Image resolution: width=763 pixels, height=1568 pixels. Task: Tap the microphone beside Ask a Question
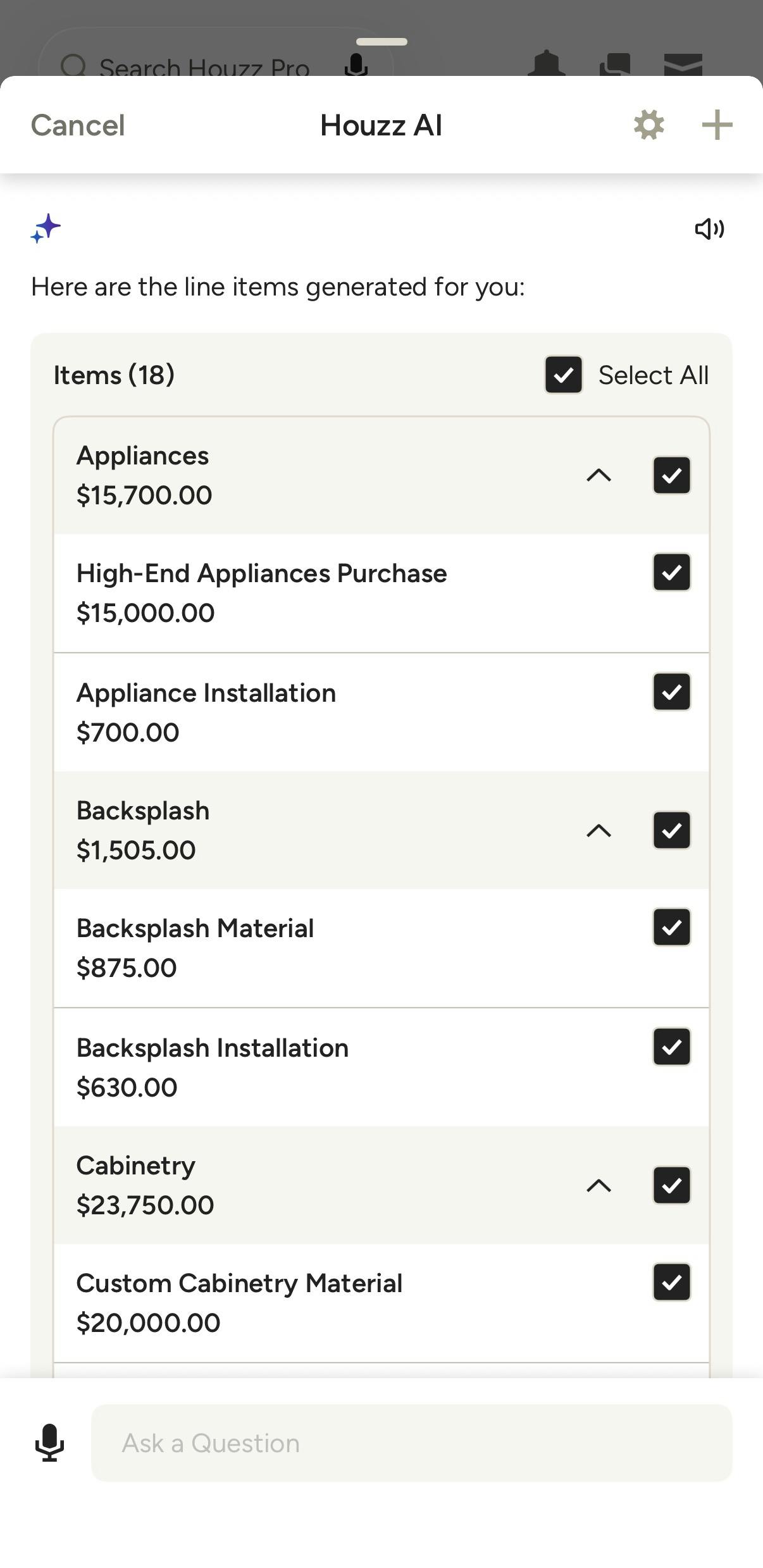49,1443
